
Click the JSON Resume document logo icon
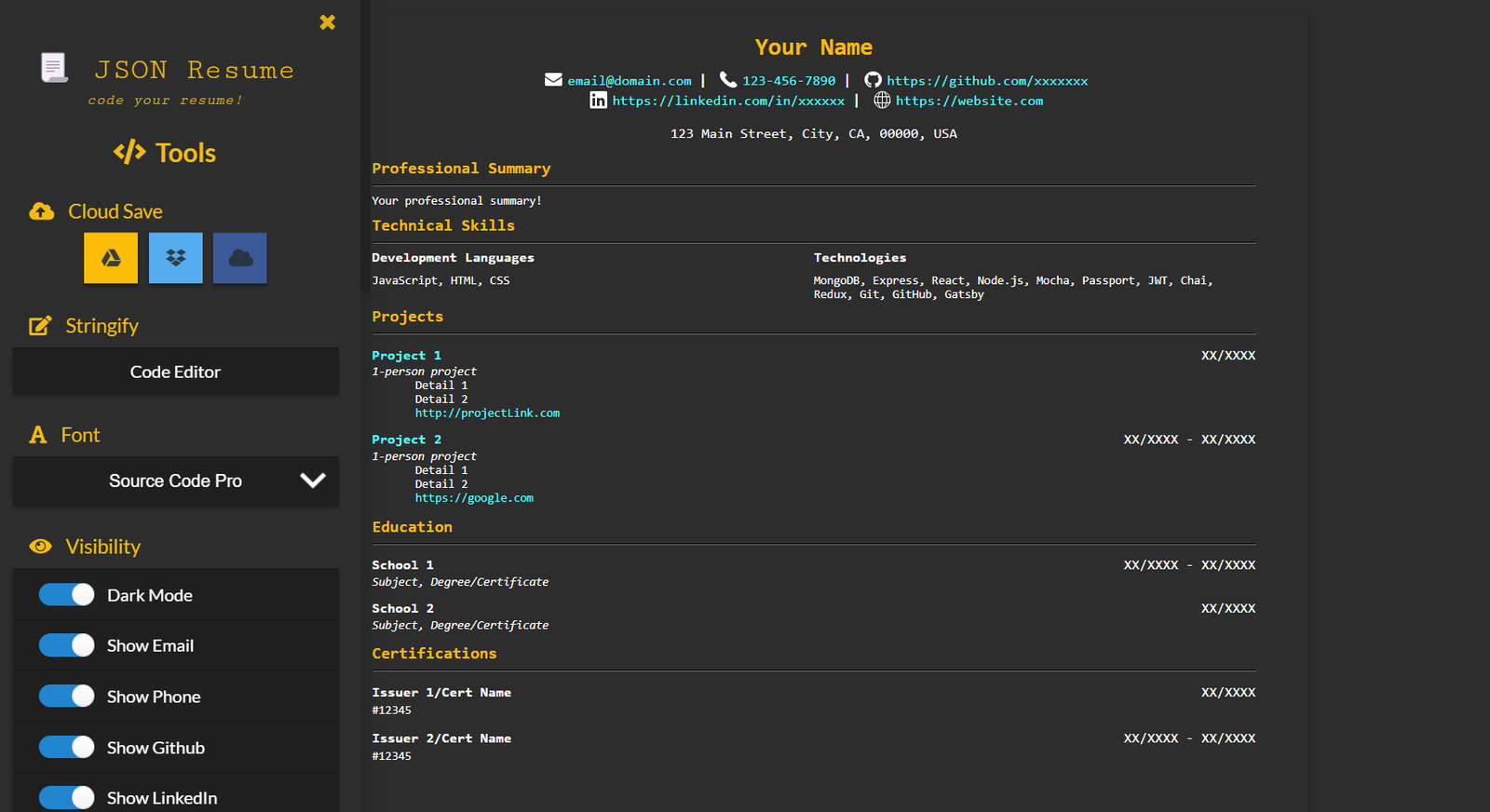tap(54, 68)
